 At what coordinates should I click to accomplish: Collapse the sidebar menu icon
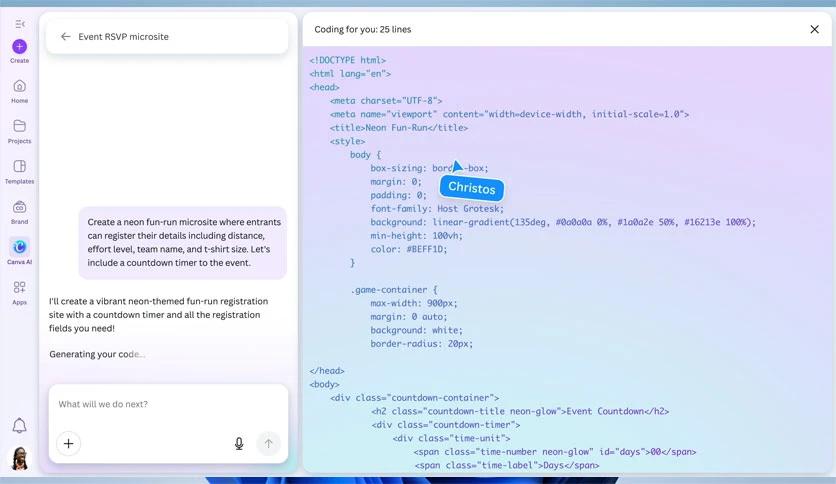coord(20,24)
